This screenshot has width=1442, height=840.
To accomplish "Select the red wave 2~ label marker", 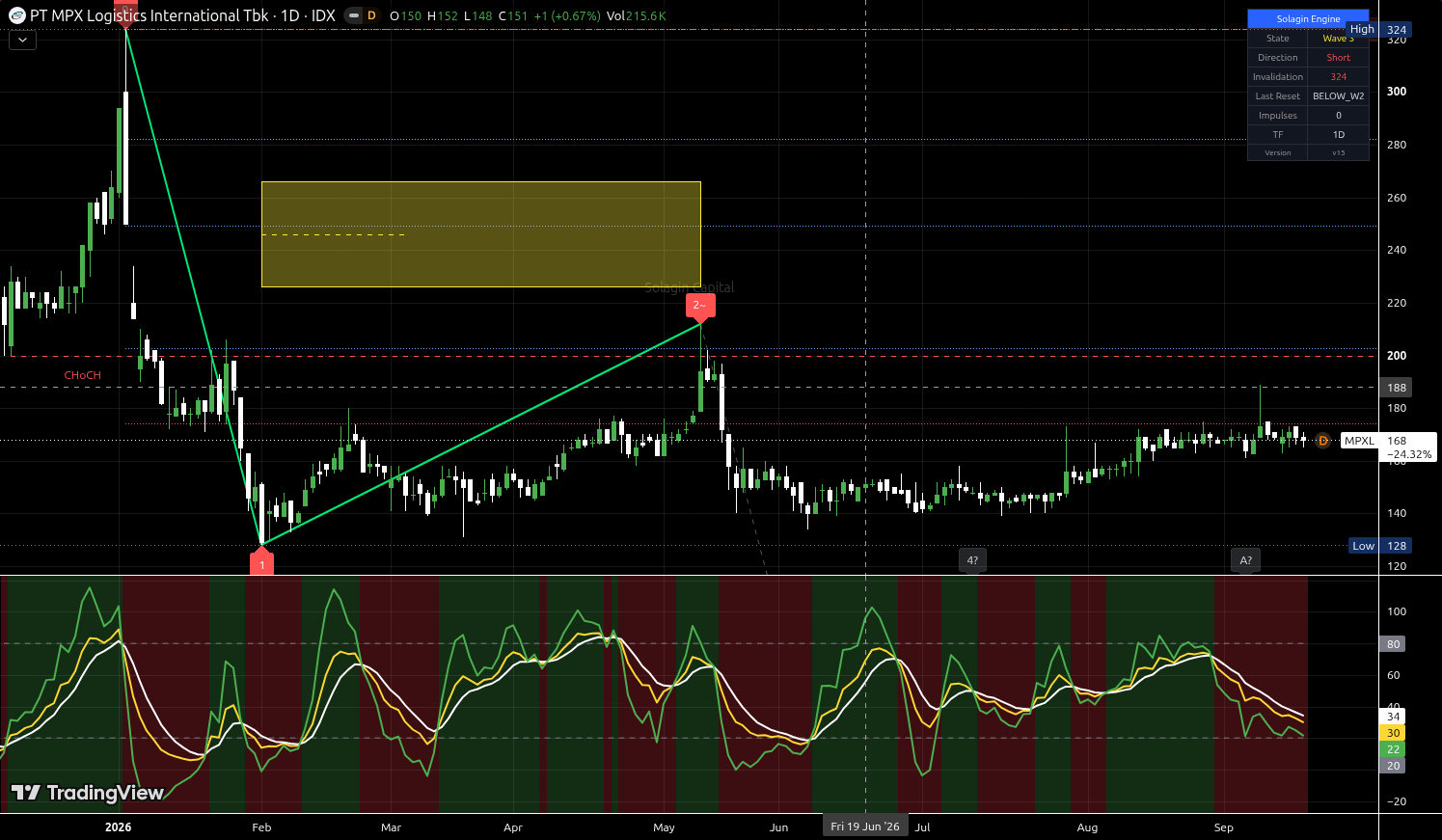I will point(700,307).
